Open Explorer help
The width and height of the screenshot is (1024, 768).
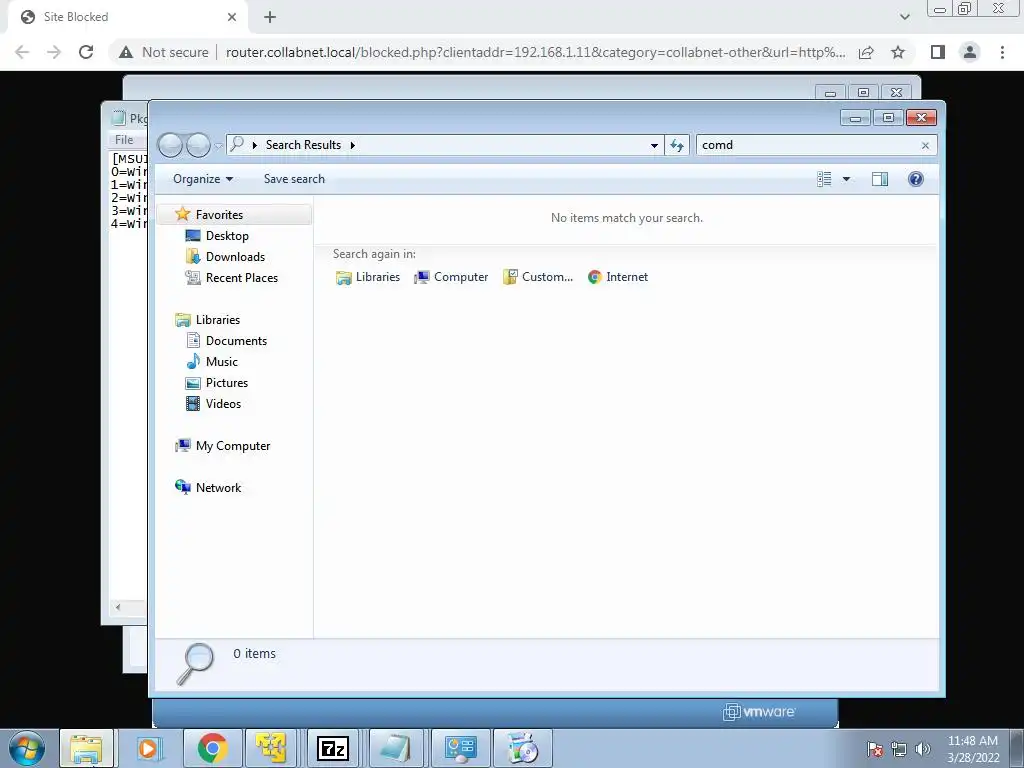[916, 179]
